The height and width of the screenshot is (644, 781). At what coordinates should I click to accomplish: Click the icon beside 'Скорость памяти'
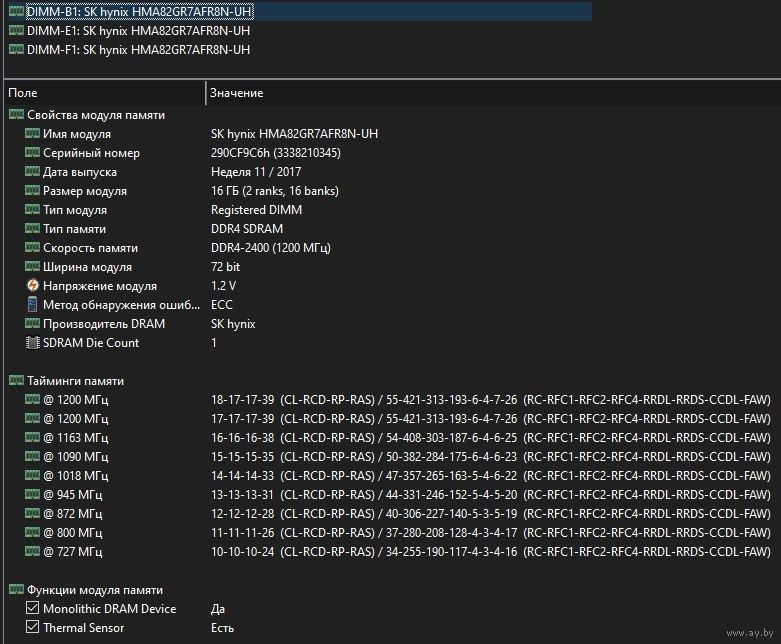pos(32,247)
